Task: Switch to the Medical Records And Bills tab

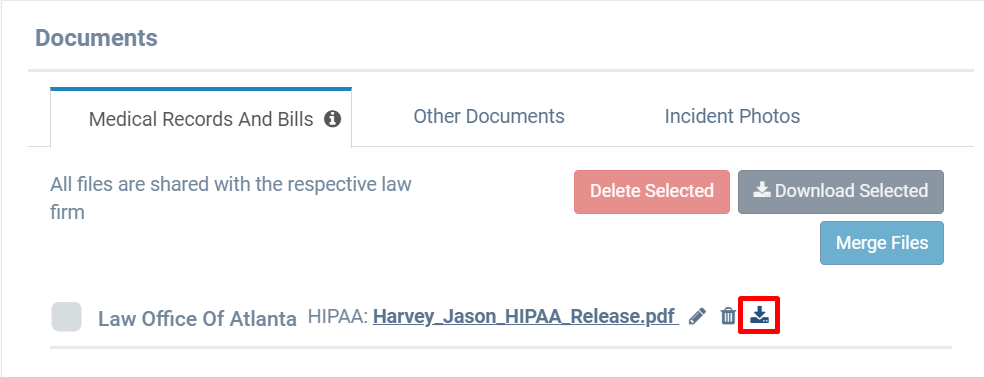Action: pyautogui.click(x=201, y=119)
